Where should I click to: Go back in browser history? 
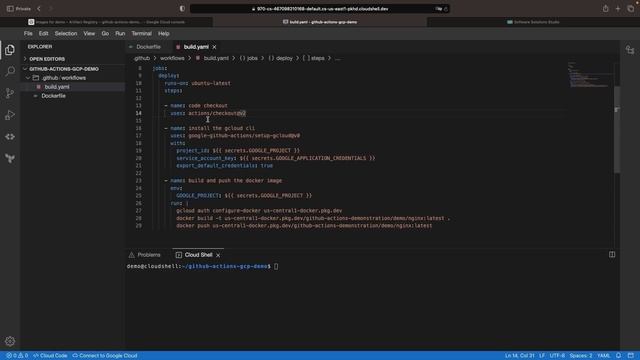point(39,9)
